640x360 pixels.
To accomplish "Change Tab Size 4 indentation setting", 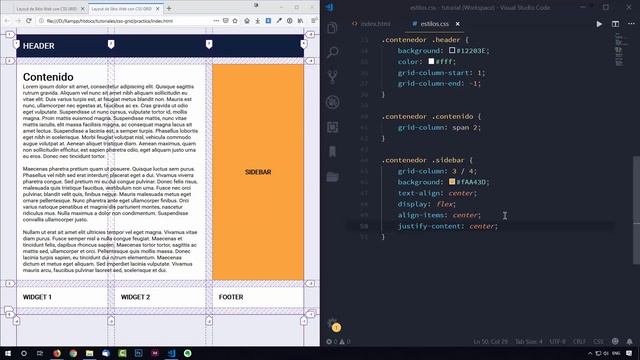I will (529, 341).
